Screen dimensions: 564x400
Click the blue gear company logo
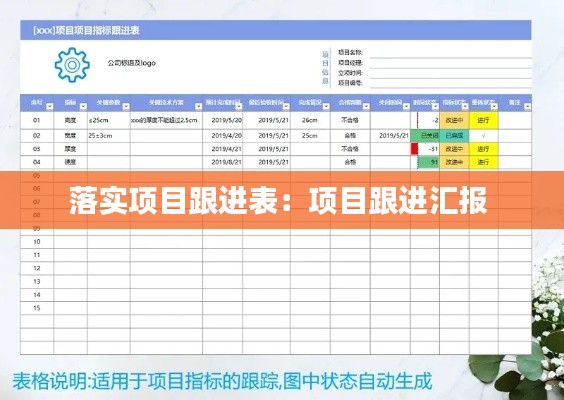tap(72, 65)
